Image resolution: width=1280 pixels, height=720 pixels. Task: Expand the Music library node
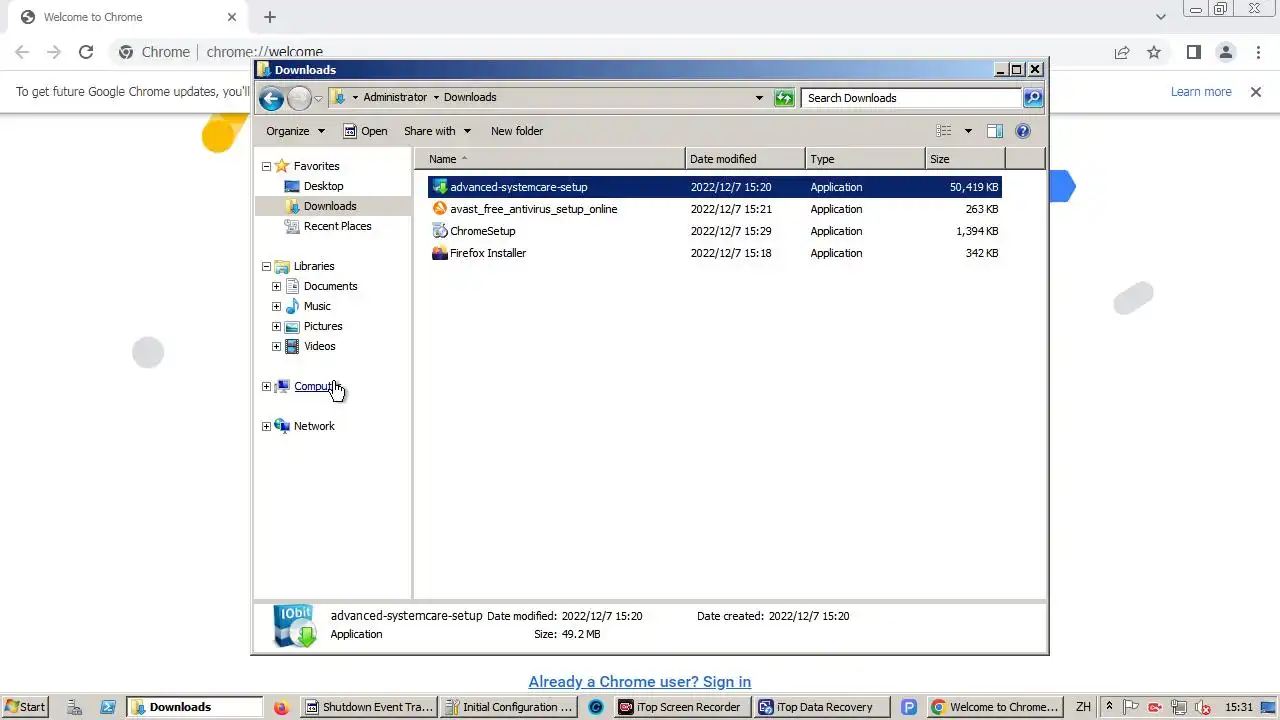click(277, 306)
